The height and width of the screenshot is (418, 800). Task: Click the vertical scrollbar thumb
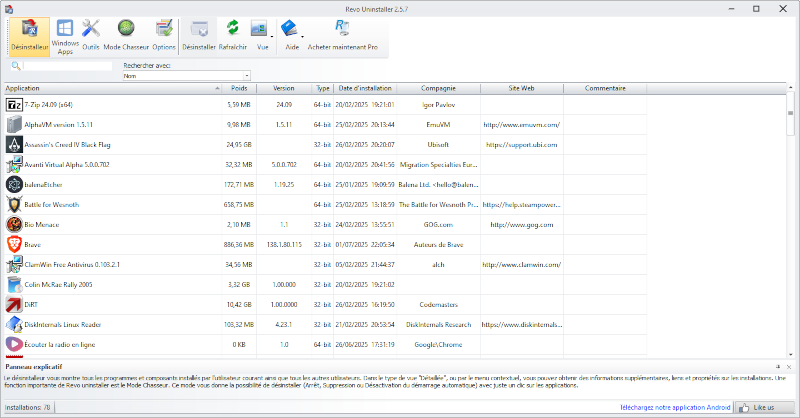pos(790,113)
